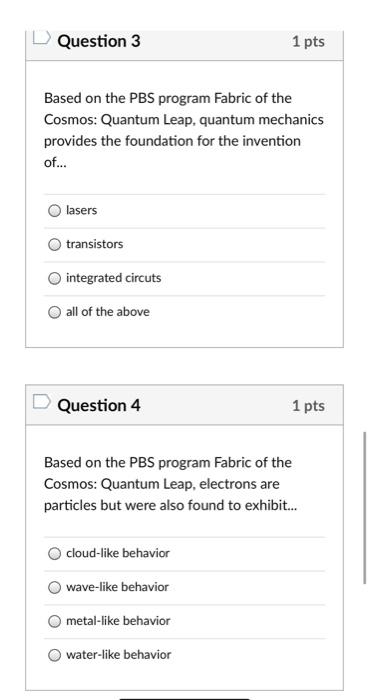Select 'water-like behavior' radio button
The height and width of the screenshot is (700, 370).
(x=54, y=655)
